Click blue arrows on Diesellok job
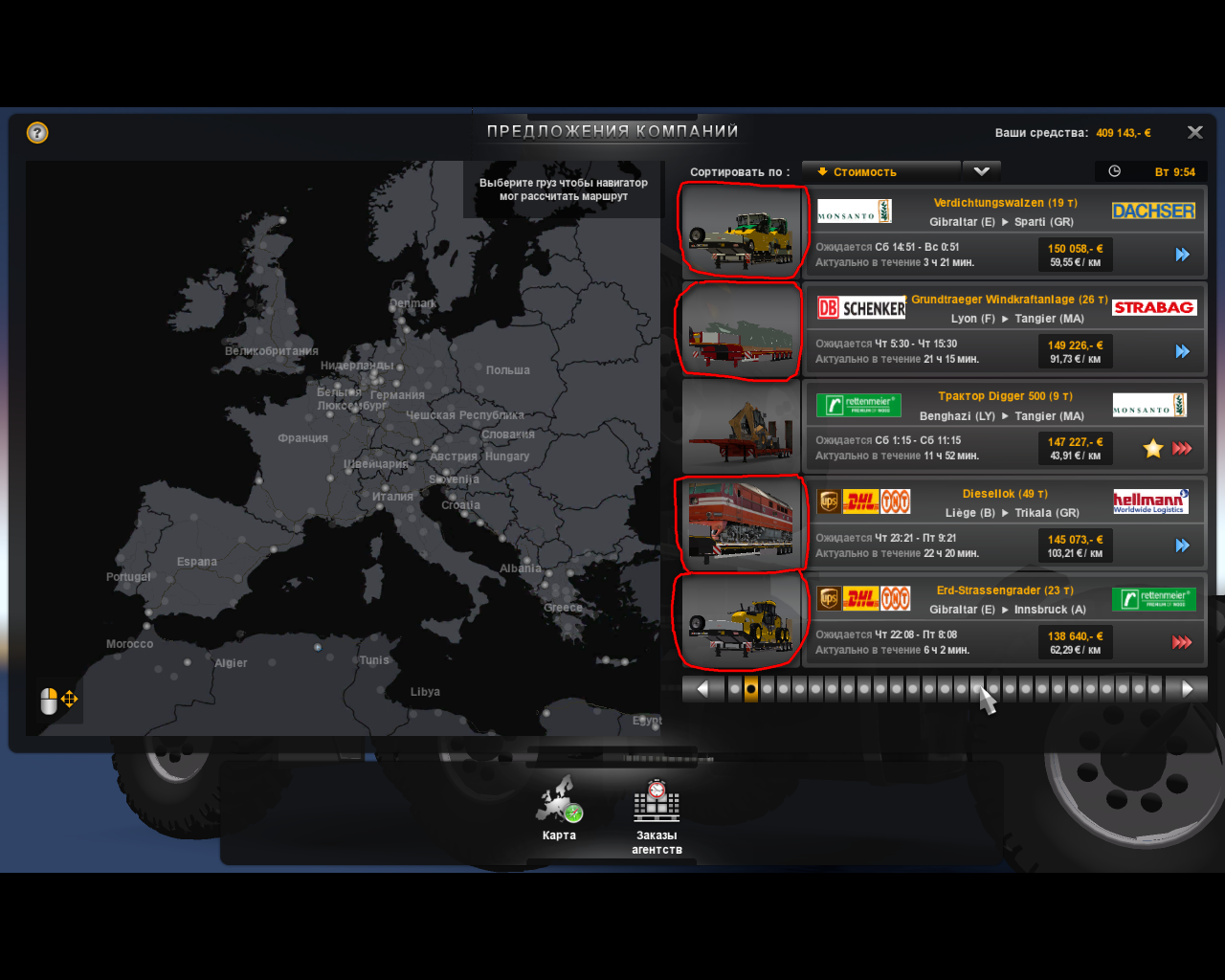 click(x=1183, y=546)
